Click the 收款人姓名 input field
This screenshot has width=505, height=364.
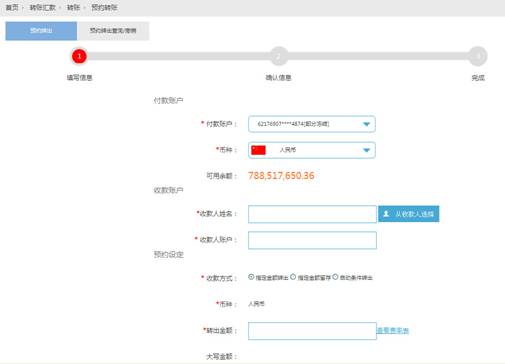tap(312, 214)
